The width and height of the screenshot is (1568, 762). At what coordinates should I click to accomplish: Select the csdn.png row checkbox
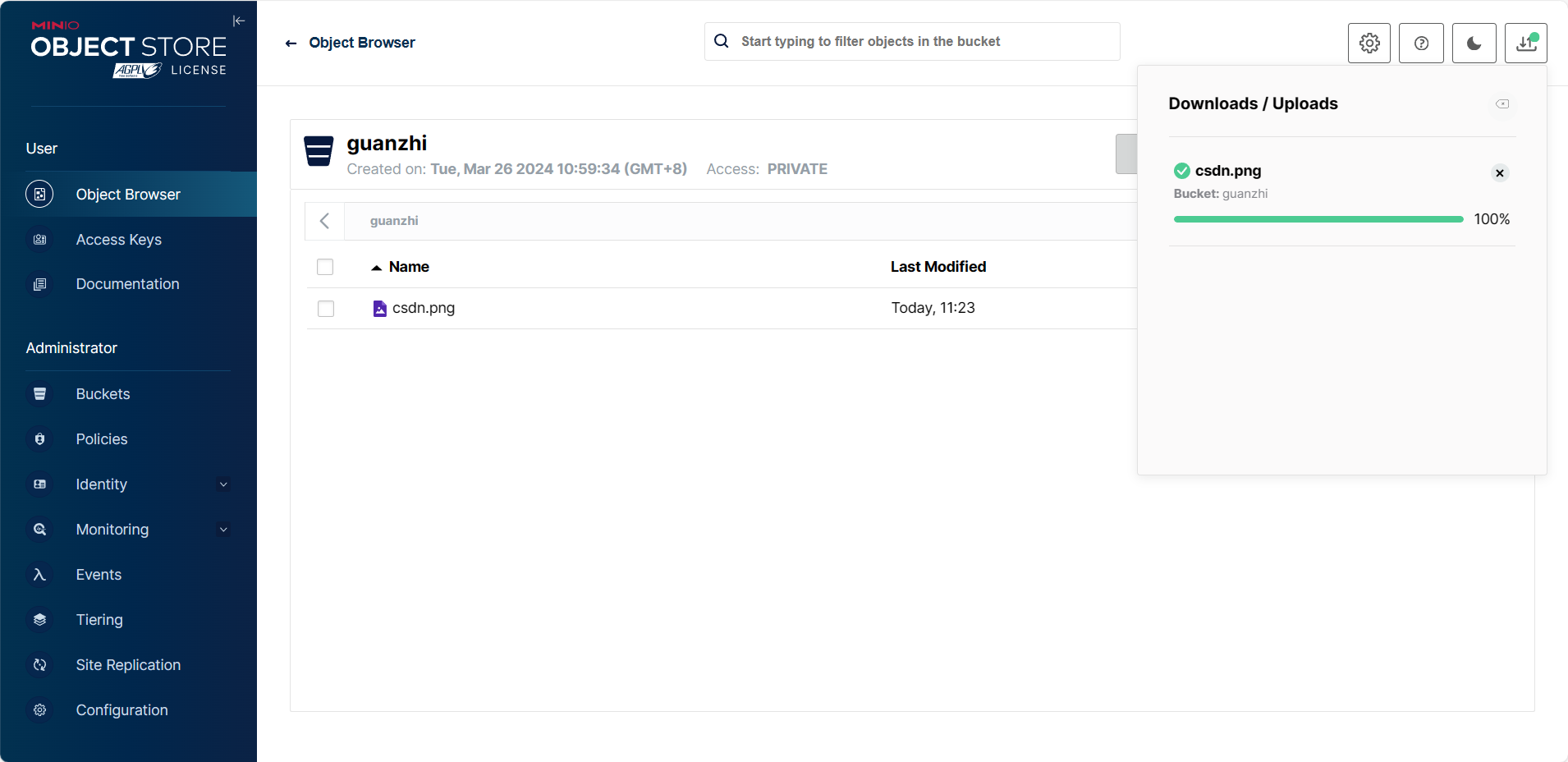(326, 309)
